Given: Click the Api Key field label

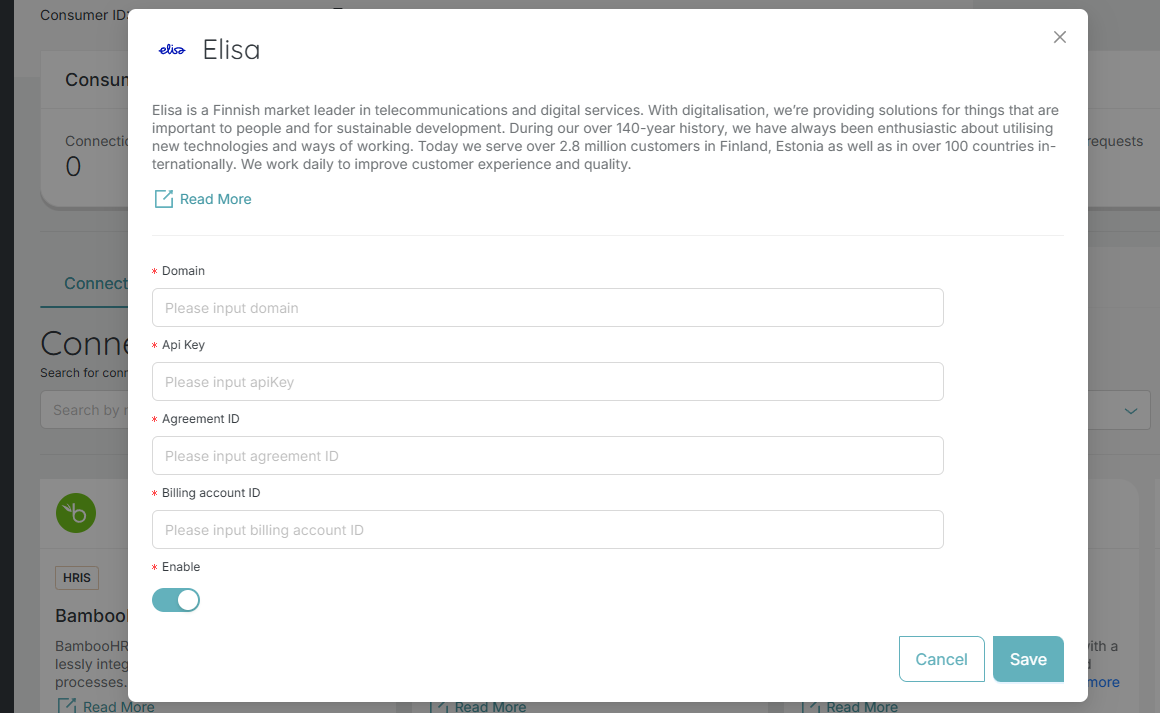Looking at the screenshot, I should tap(183, 345).
